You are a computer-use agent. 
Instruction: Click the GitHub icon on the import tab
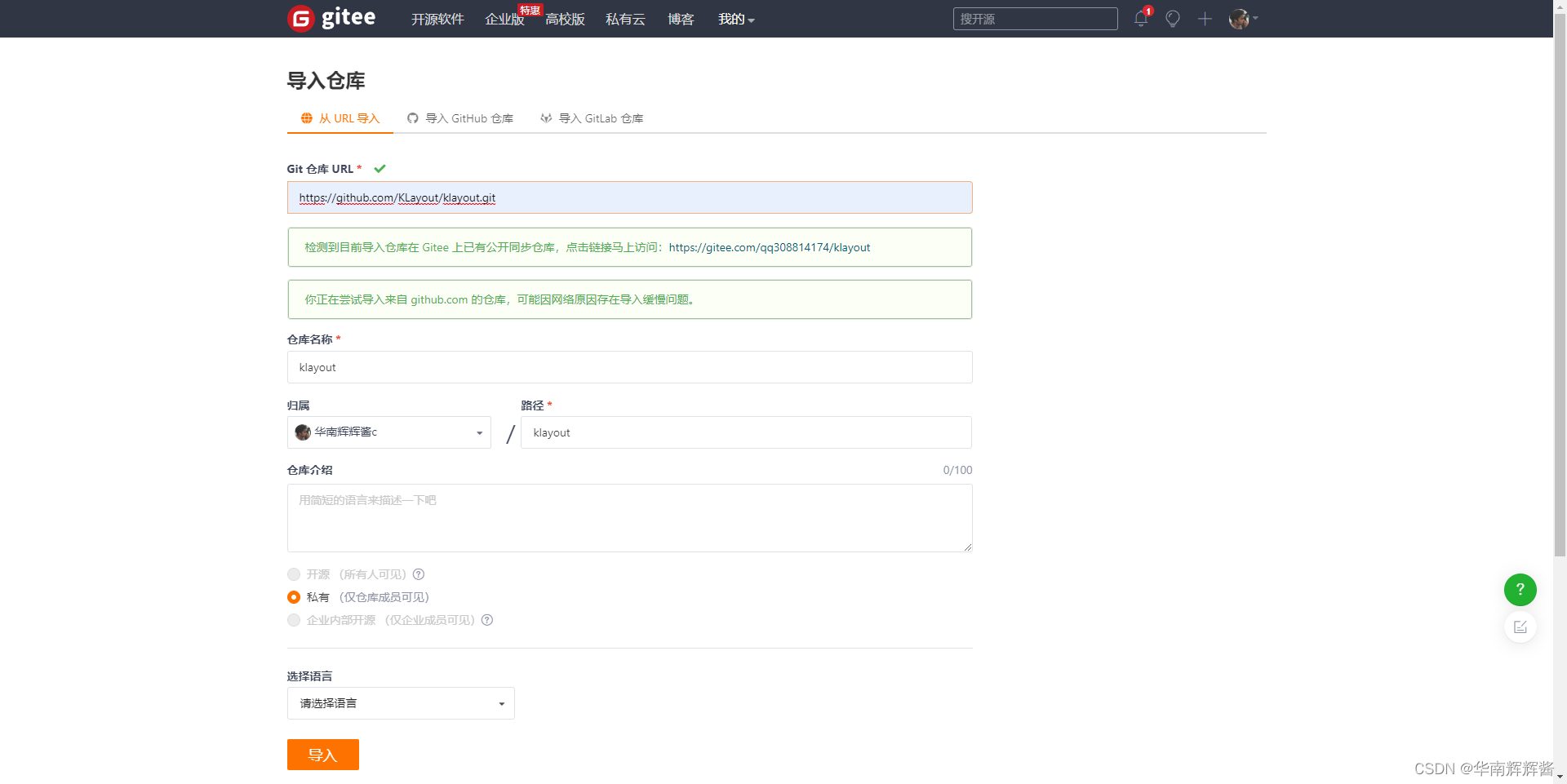pos(411,118)
